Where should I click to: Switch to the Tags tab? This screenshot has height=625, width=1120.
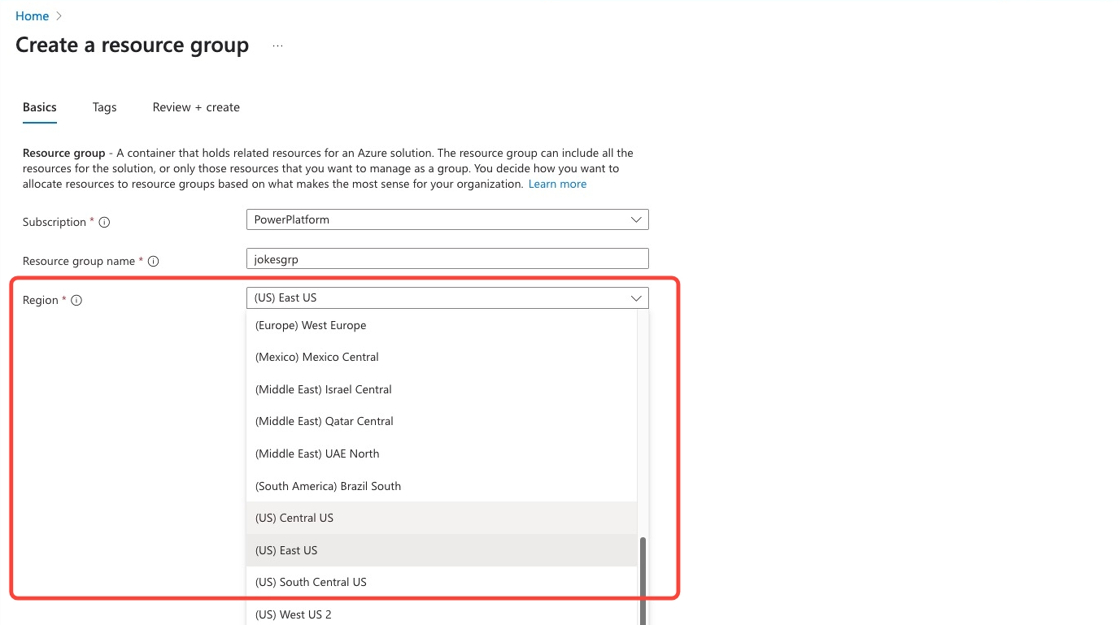(x=104, y=107)
